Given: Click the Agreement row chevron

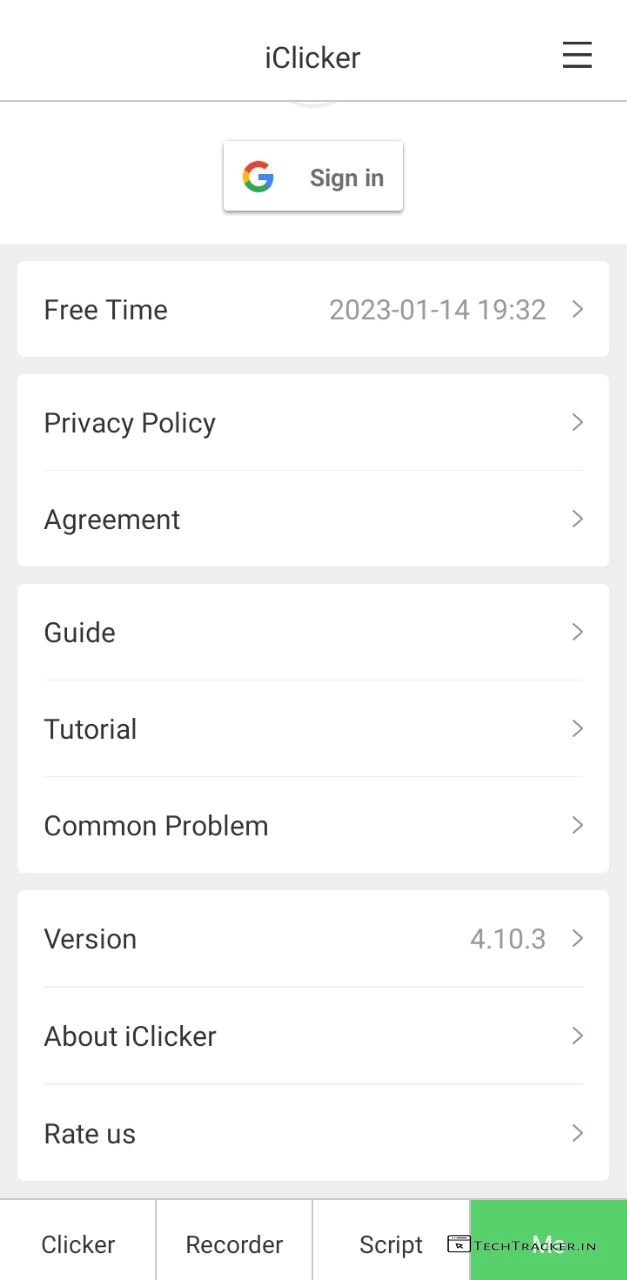Looking at the screenshot, I should tap(577, 519).
